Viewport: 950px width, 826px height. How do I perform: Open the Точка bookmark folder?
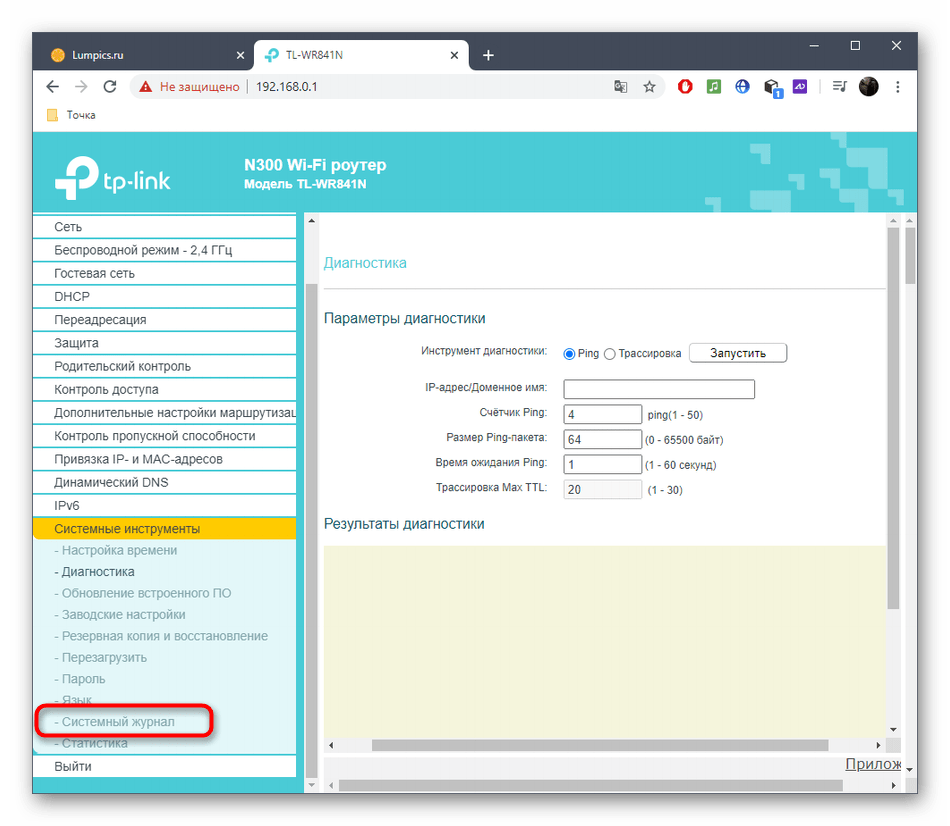tap(71, 115)
